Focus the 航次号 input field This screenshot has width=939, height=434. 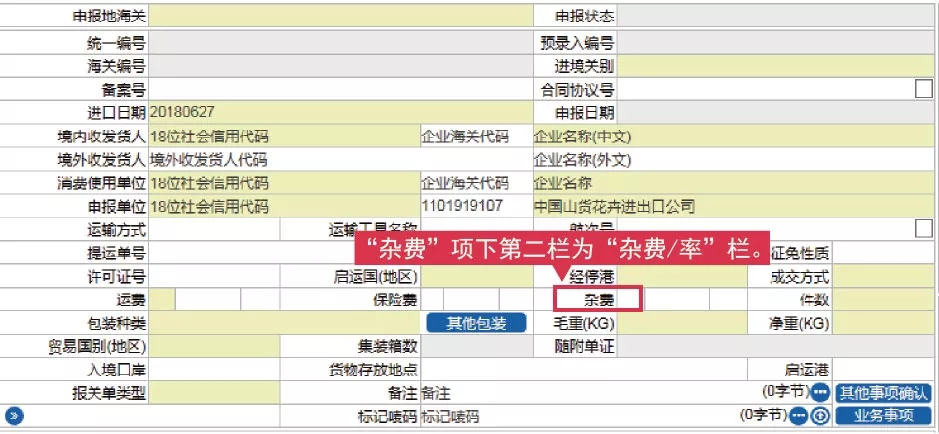coord(765,229)
